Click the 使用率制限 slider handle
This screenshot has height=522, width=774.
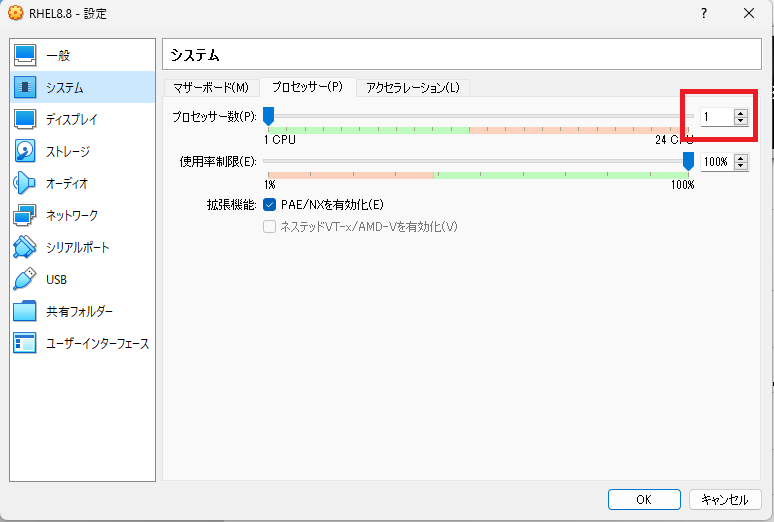688,161
